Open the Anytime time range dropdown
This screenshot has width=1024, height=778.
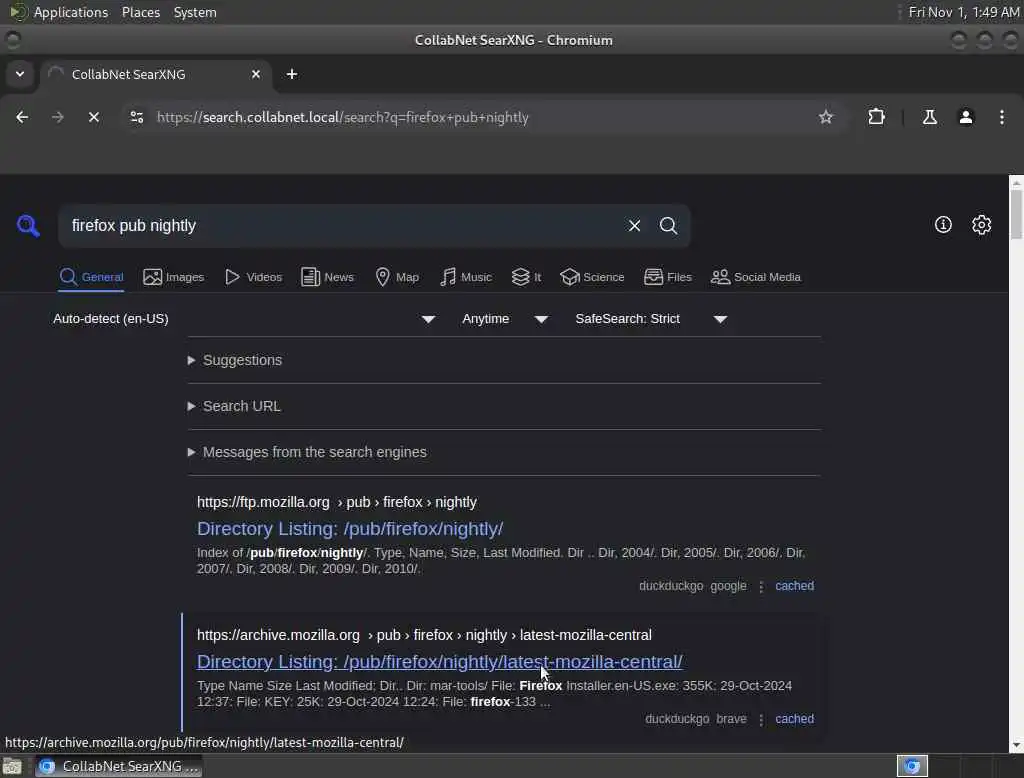(505, 319)
